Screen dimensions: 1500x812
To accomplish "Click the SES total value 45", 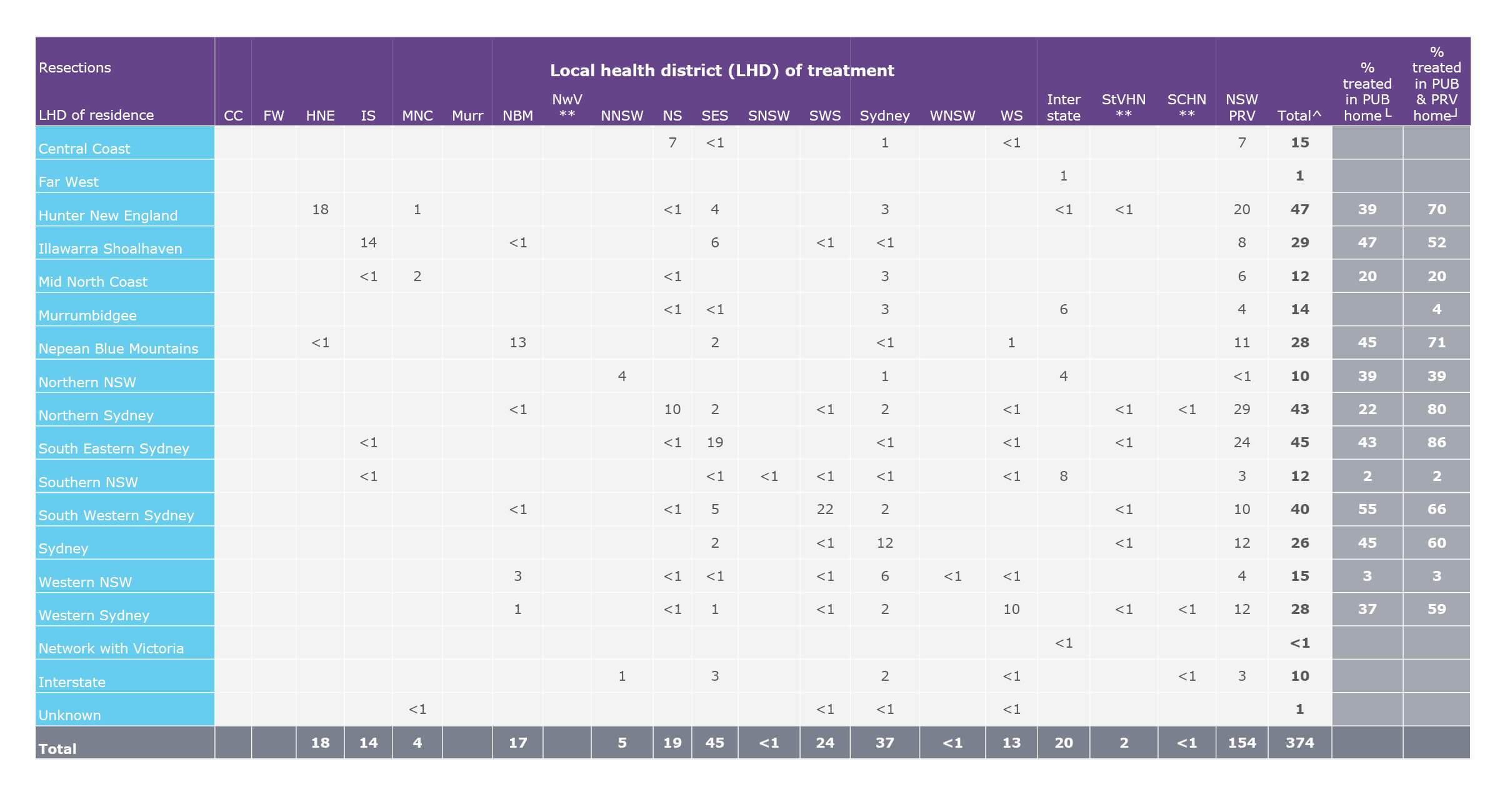I will pyautogui.click(x=715, y=743).
